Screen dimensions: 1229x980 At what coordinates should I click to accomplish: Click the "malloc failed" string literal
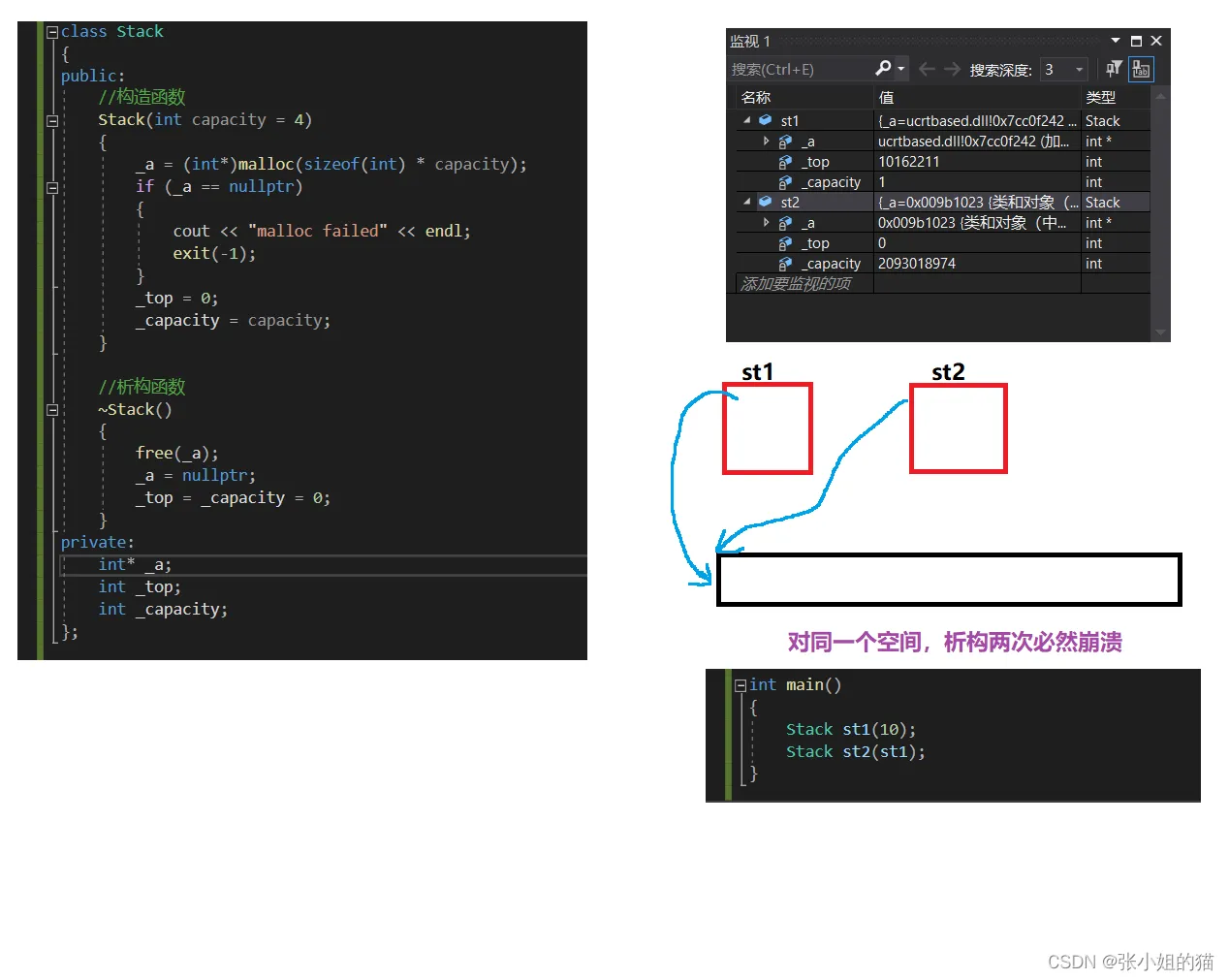pos(318,231)
